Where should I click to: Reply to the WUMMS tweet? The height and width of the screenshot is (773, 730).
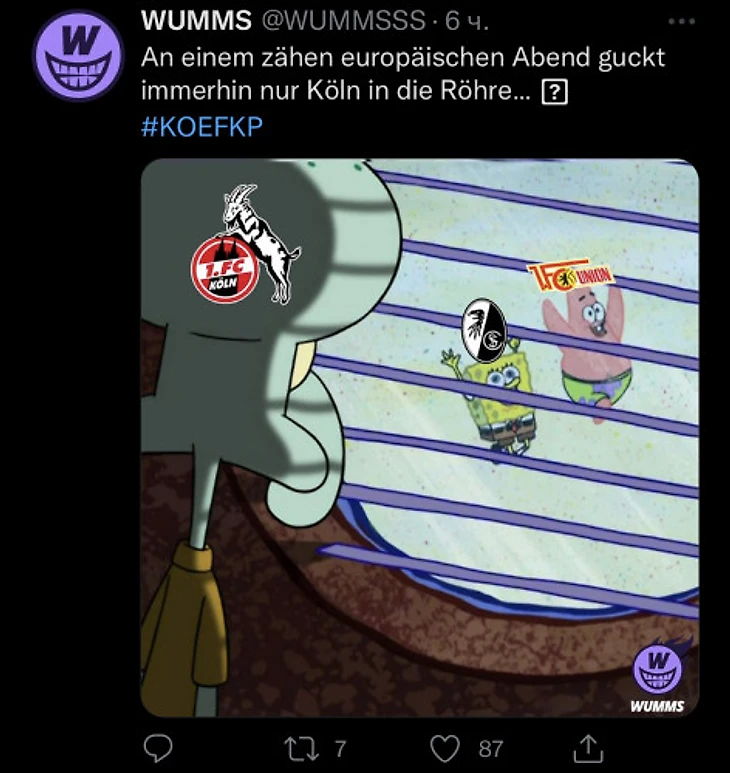point(158,748)
